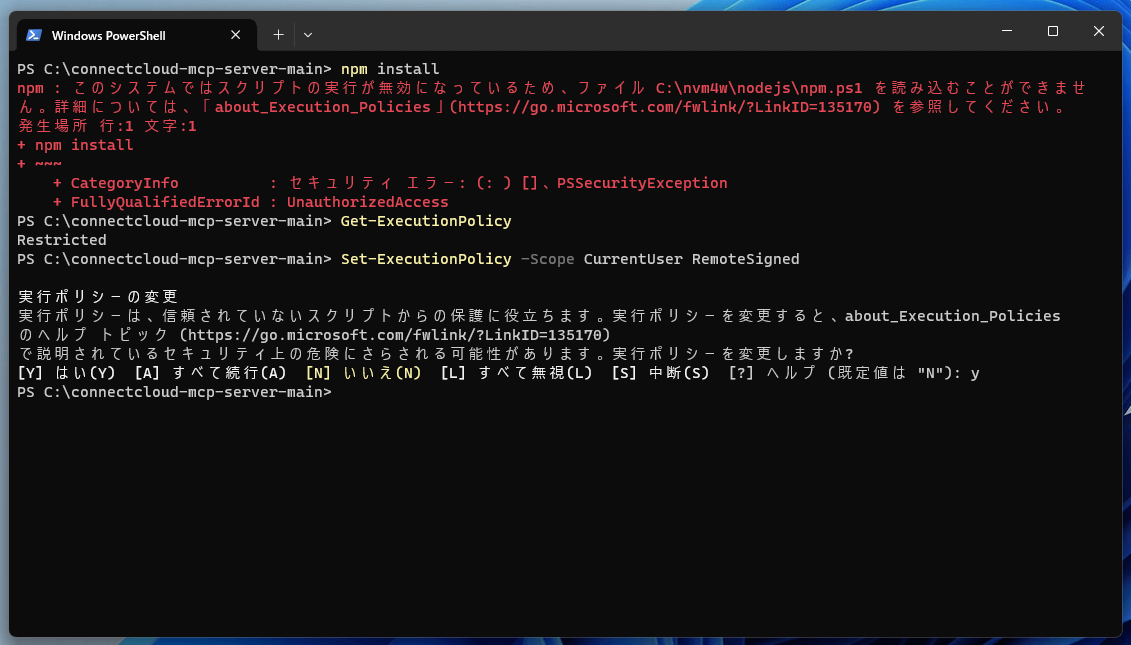
Task: Select the blue PowerShell logo in the tab bar
Action: [x=35, y=34]
